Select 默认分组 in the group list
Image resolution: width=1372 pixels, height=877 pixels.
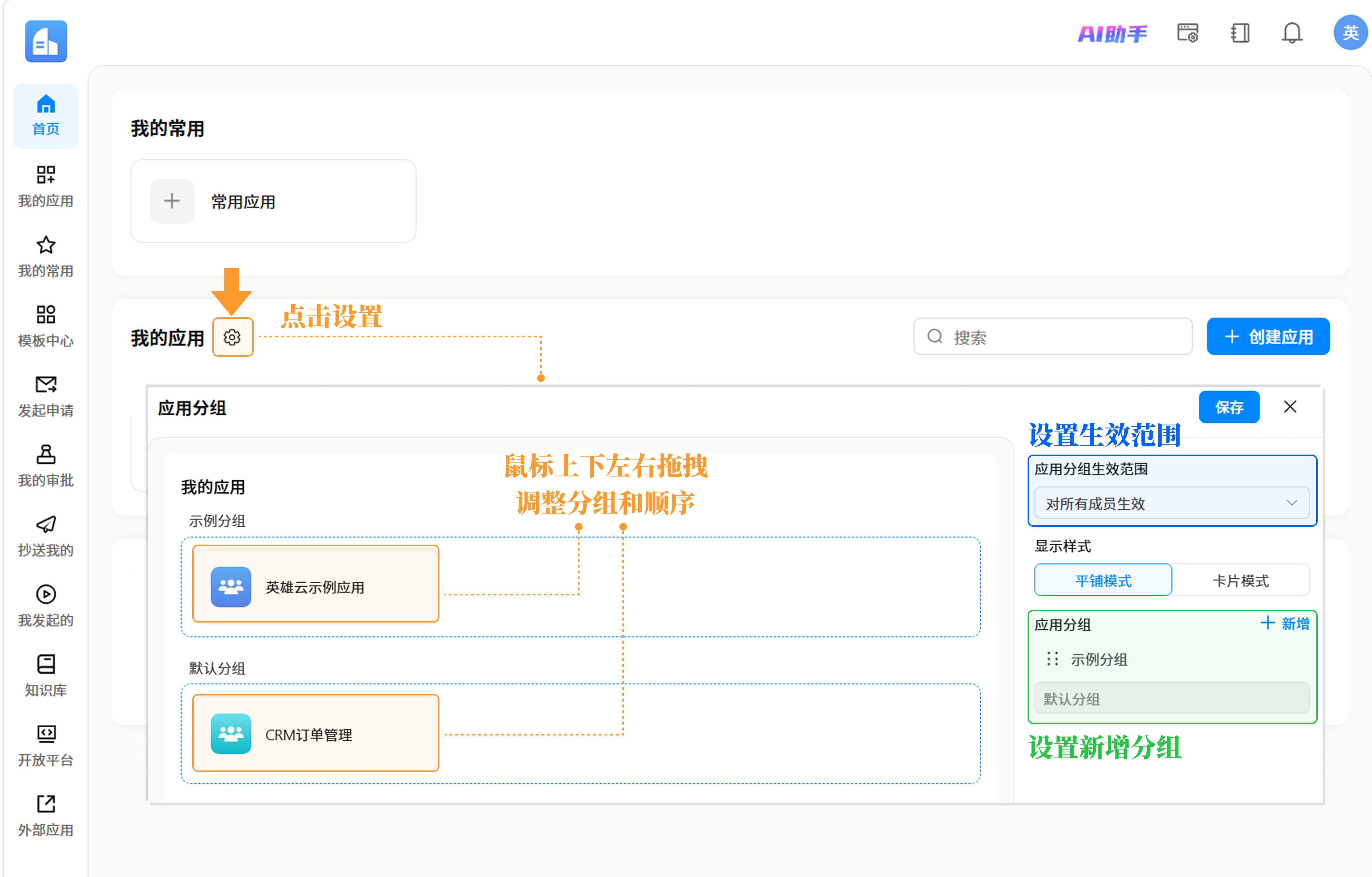pos(1172,698)
